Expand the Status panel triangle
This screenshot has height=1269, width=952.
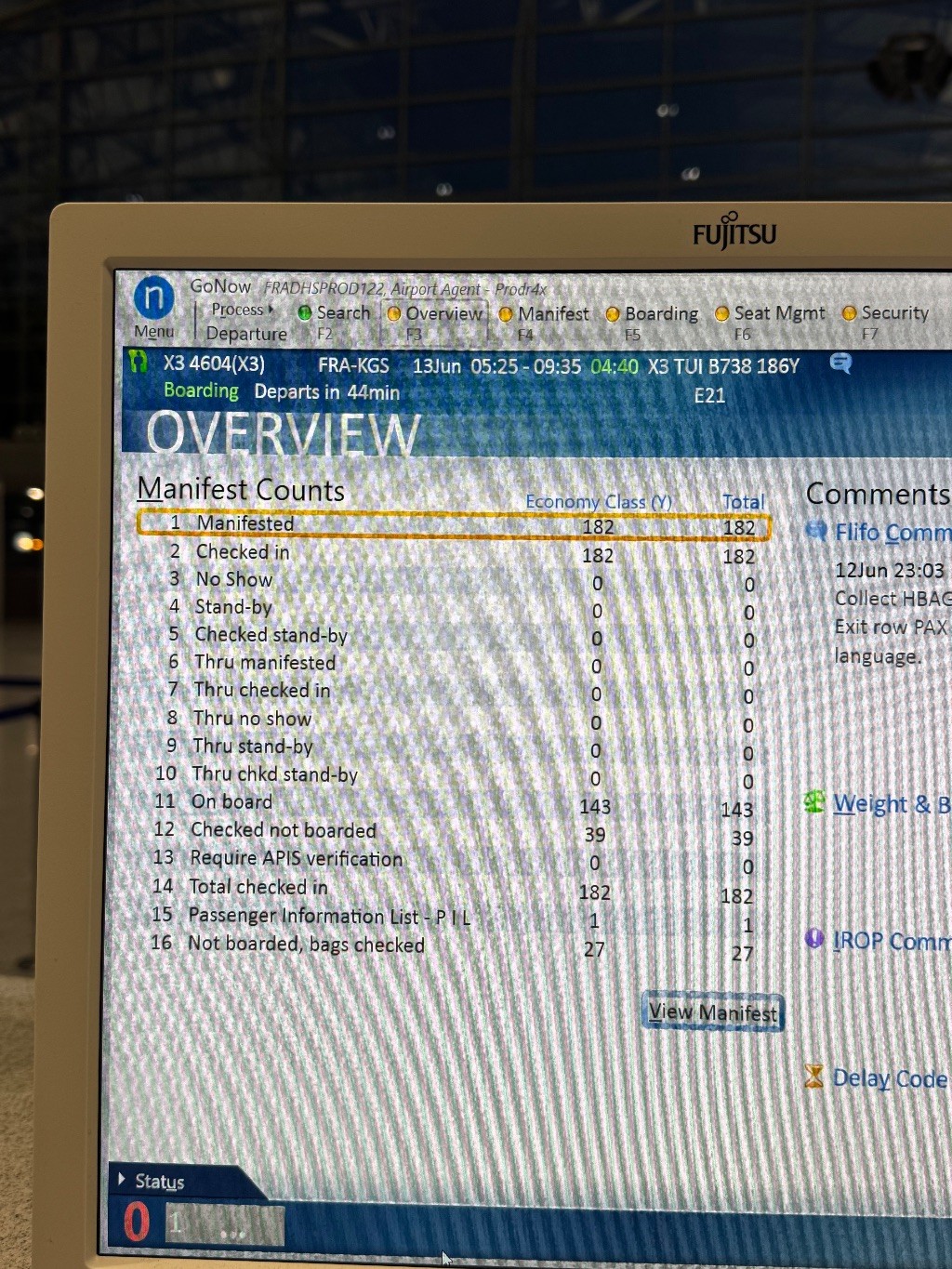click(x=122, y=1180)
